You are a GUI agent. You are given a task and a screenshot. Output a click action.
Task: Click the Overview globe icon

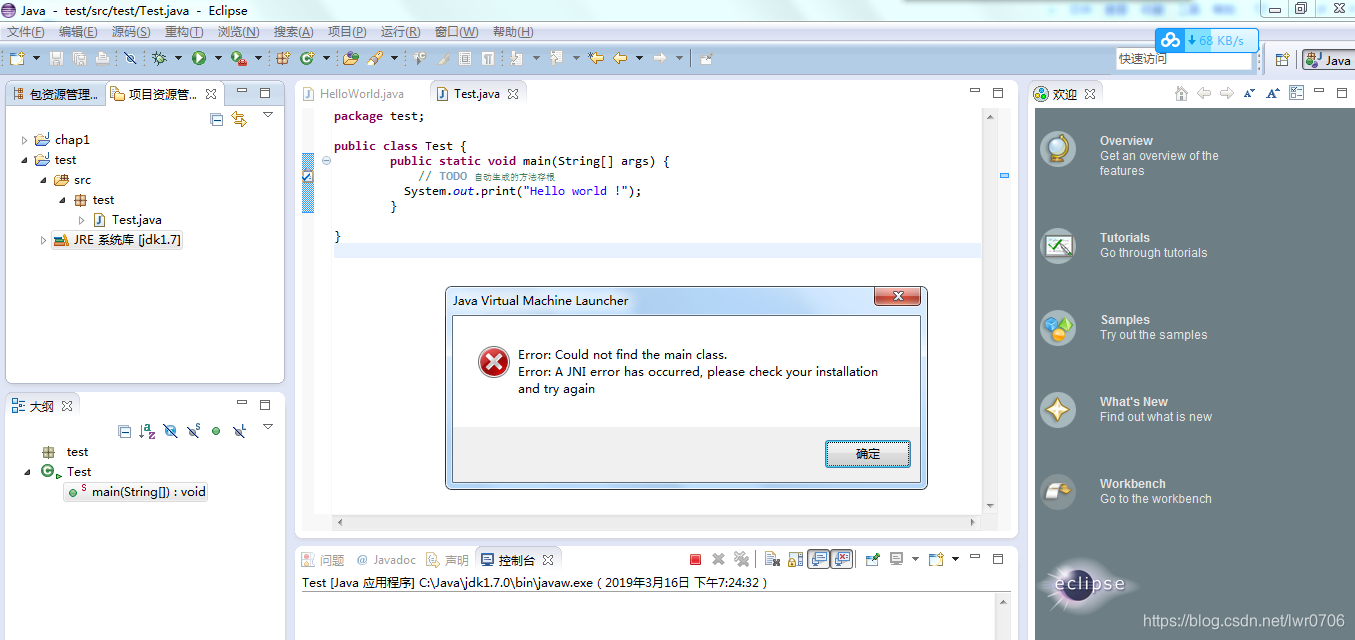point(1058,150)
